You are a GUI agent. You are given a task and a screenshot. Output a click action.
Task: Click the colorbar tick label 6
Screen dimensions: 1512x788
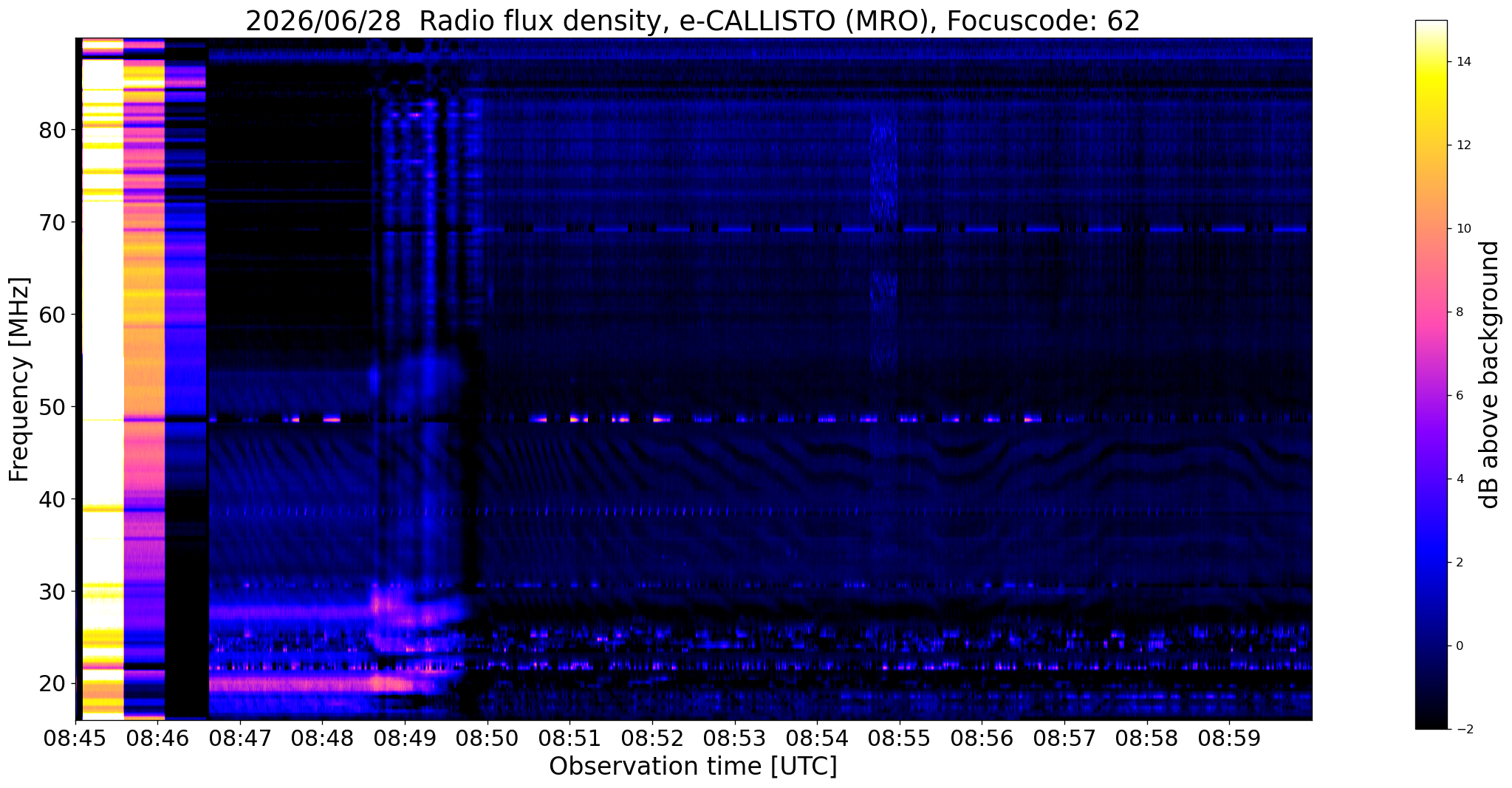1459,396
